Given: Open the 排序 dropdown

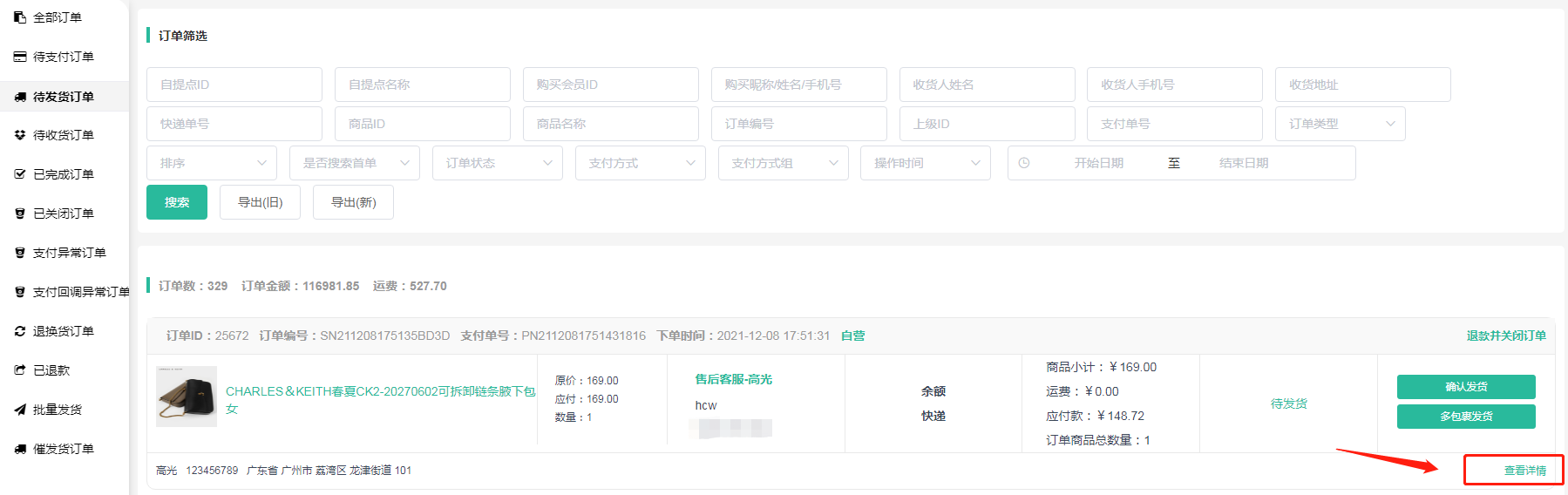Looking at the screenshot, I should (x=212, y=163).
